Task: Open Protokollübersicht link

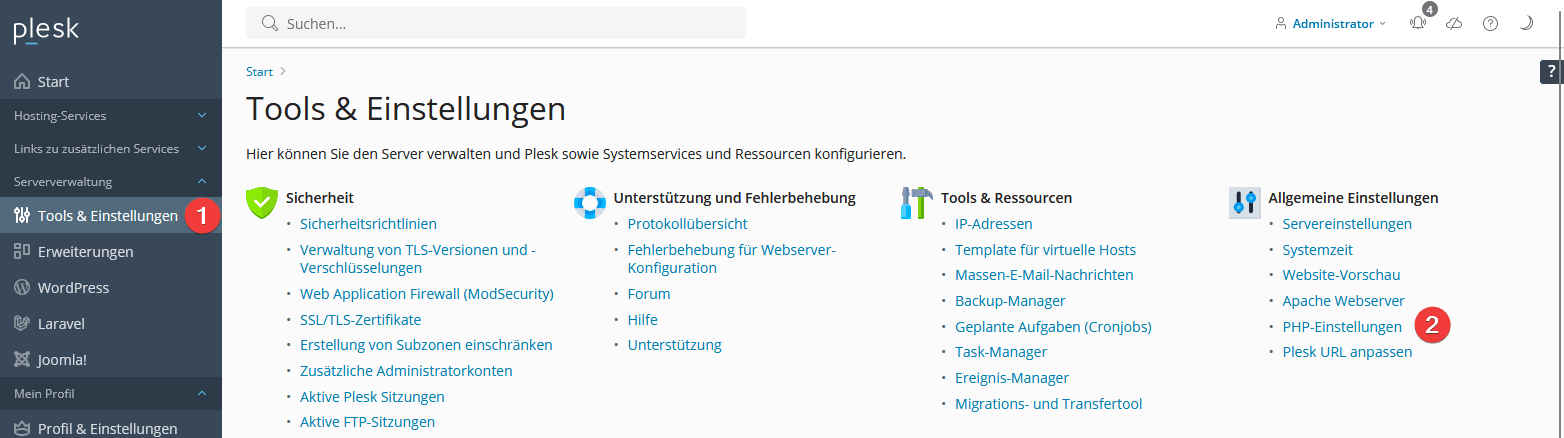Action: [687, 224]
